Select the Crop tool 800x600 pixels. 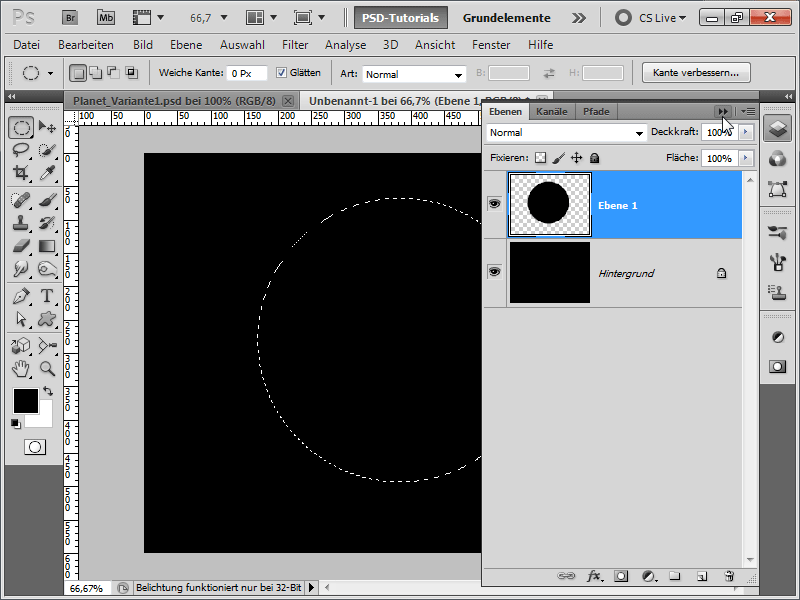(21, 173)
